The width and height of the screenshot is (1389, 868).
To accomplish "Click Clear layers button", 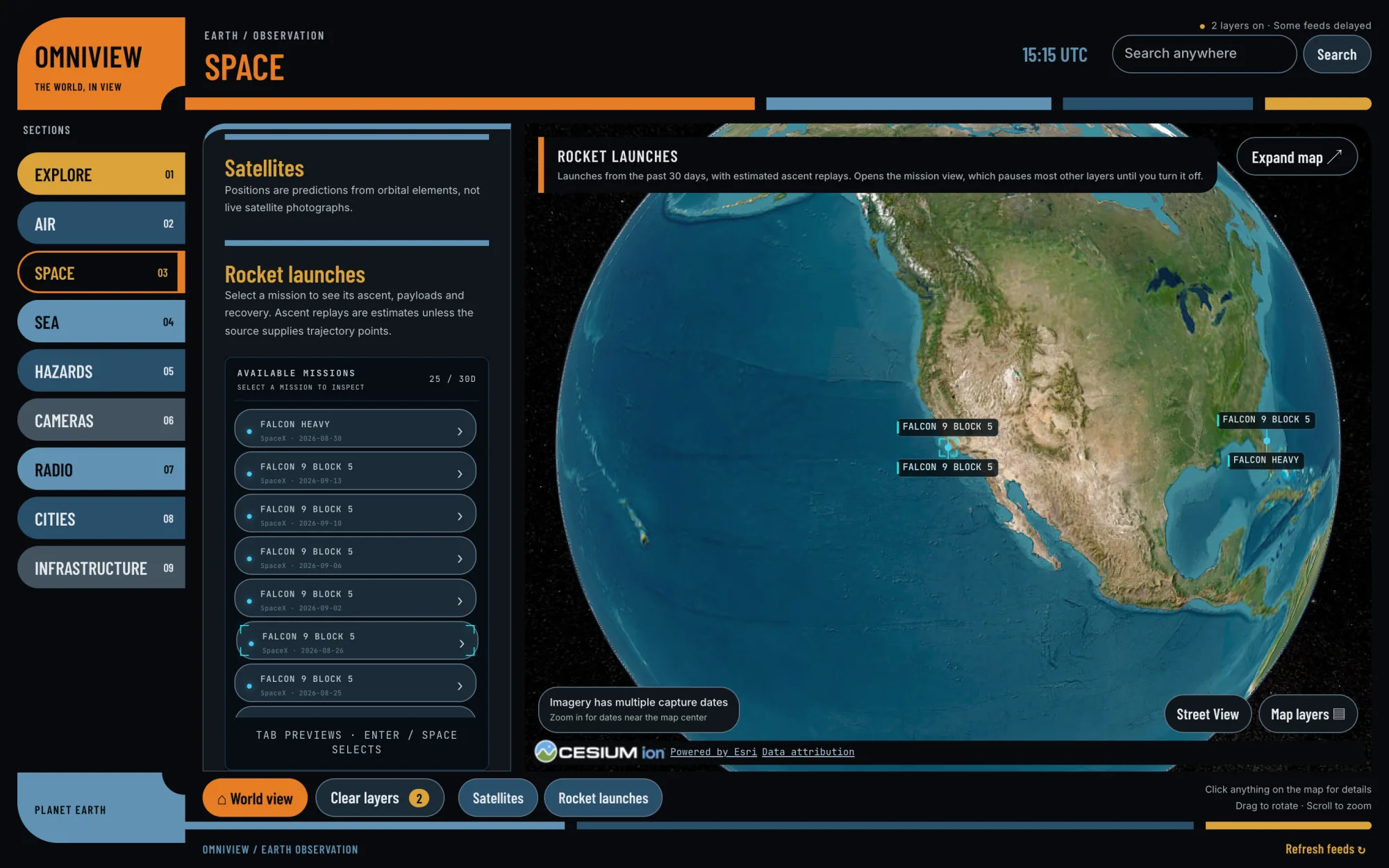I will tap(379, 799).
